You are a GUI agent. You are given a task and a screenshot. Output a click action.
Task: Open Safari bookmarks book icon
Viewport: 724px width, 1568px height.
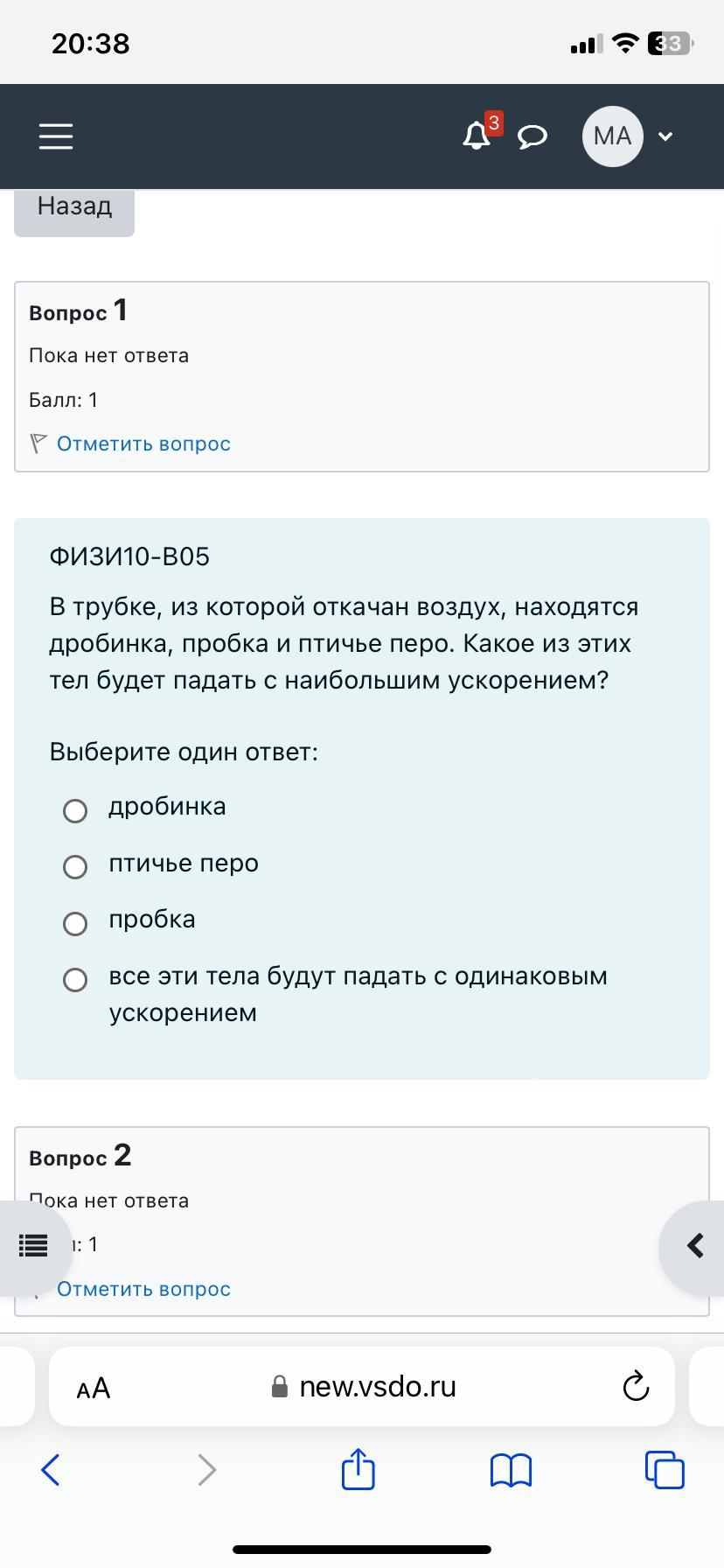[x=512, y=1470]
